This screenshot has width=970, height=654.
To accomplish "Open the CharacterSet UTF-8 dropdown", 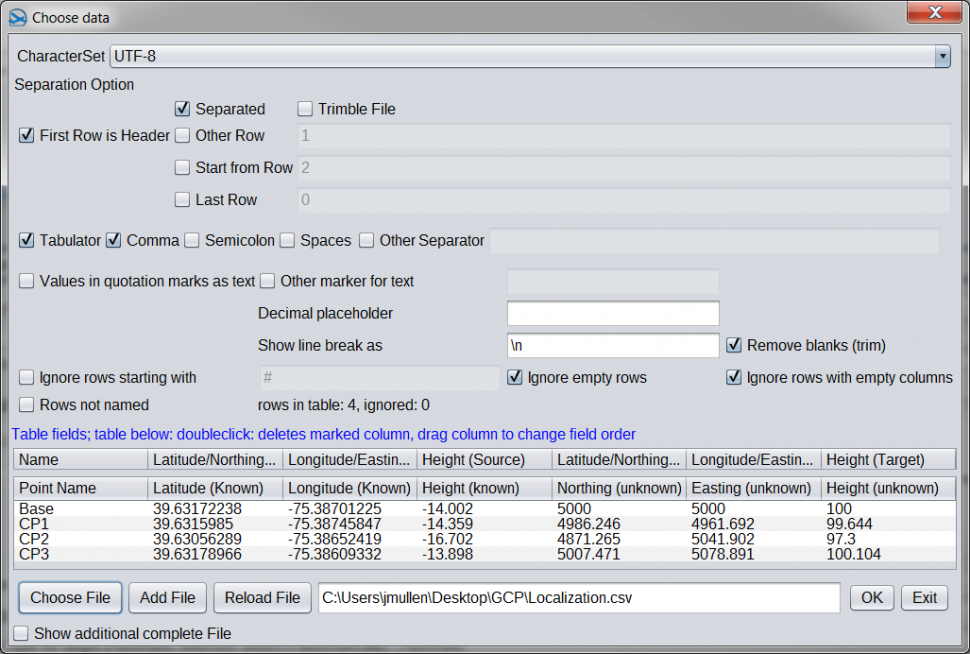I will tap(941, 57).
